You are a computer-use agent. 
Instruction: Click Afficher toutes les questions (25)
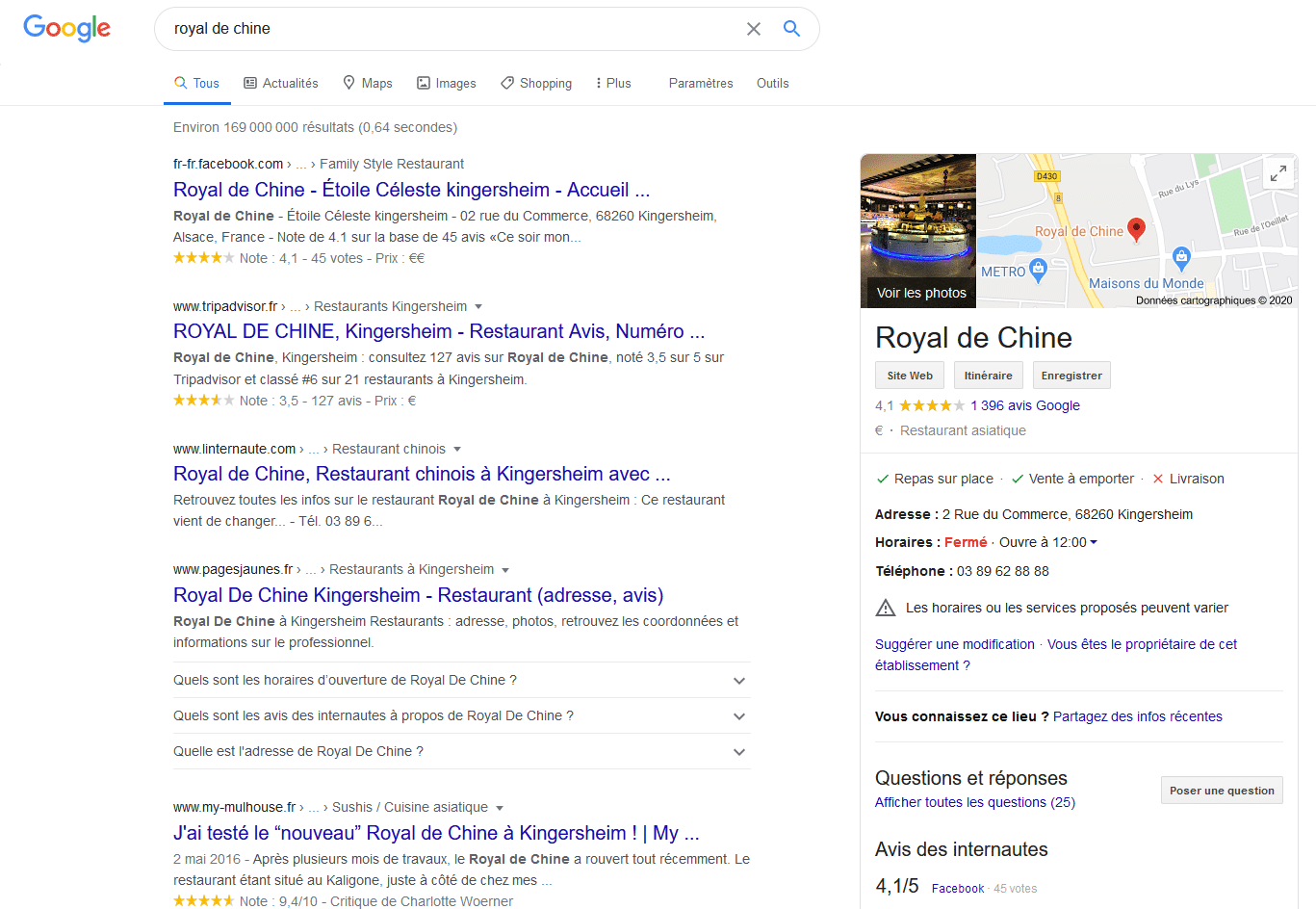coord(975,802)
